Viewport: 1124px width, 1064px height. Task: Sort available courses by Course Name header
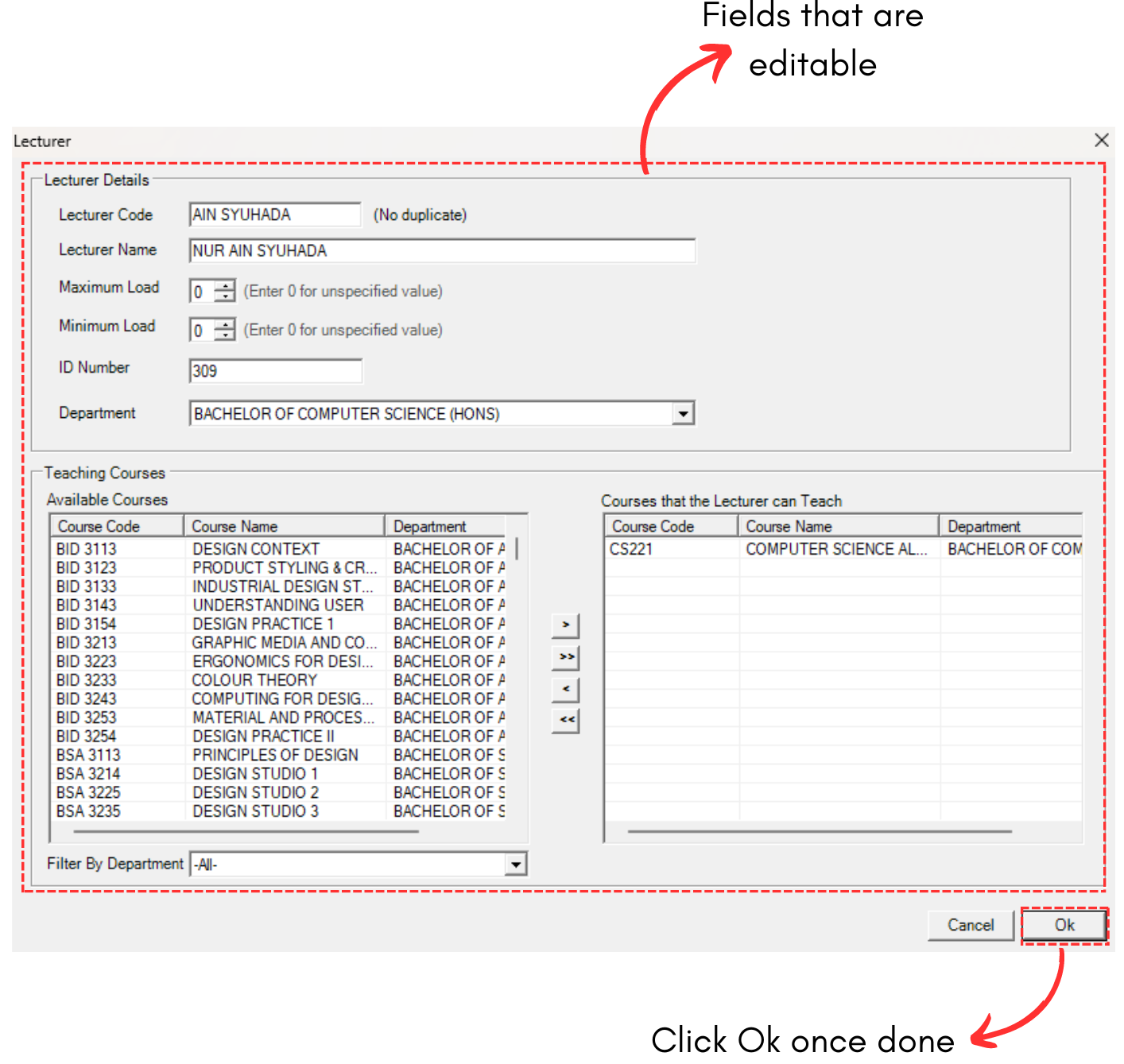[283, 527]
